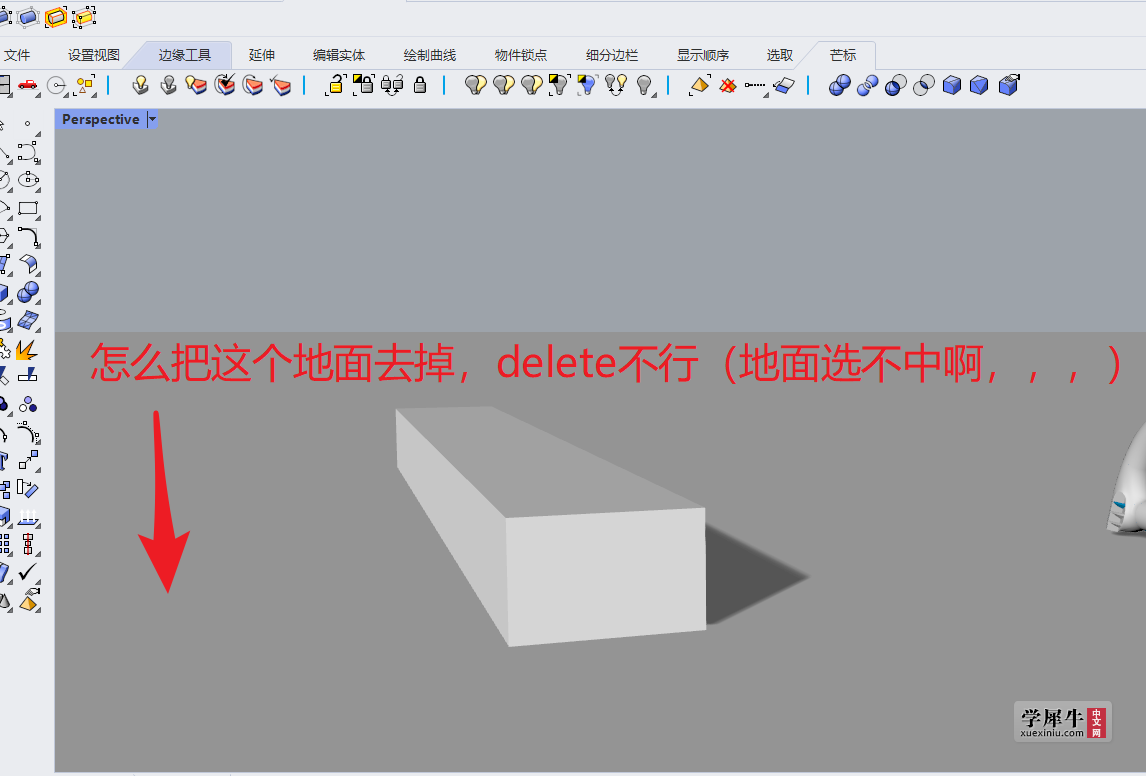Click the swap locked objects icon
Viewport: 1146px width, 776px height.
pyautogui.click(x=392, y=85)
